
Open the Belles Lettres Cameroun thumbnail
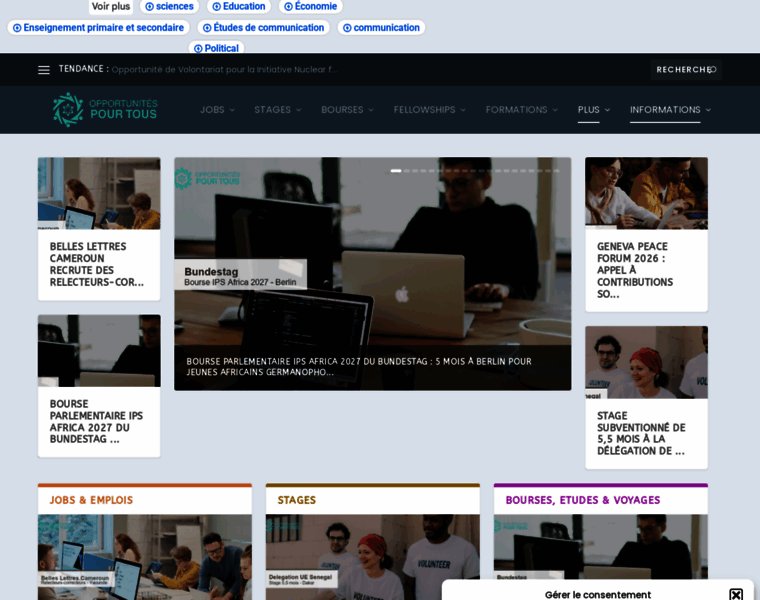click(99, 193)
